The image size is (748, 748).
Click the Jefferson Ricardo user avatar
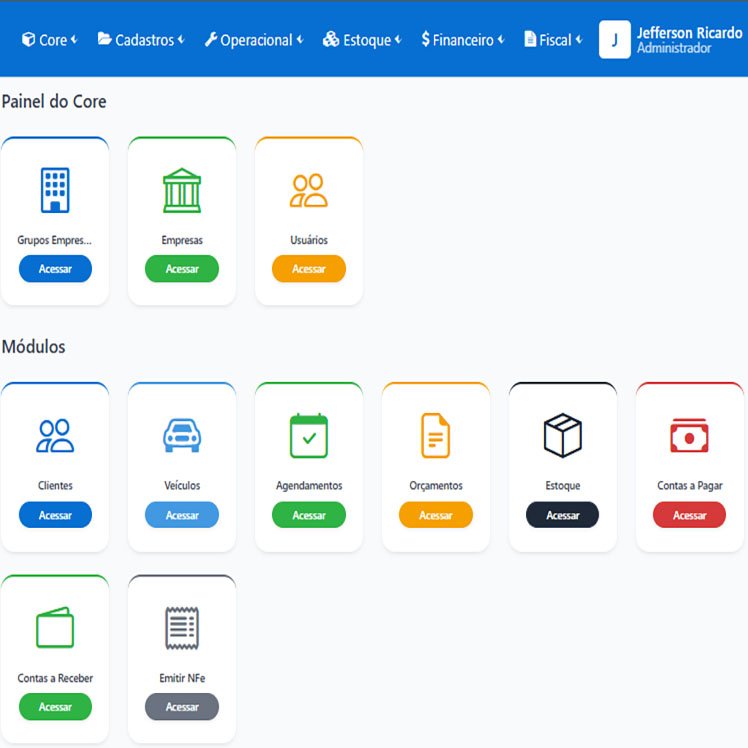[x=614, y=40]
